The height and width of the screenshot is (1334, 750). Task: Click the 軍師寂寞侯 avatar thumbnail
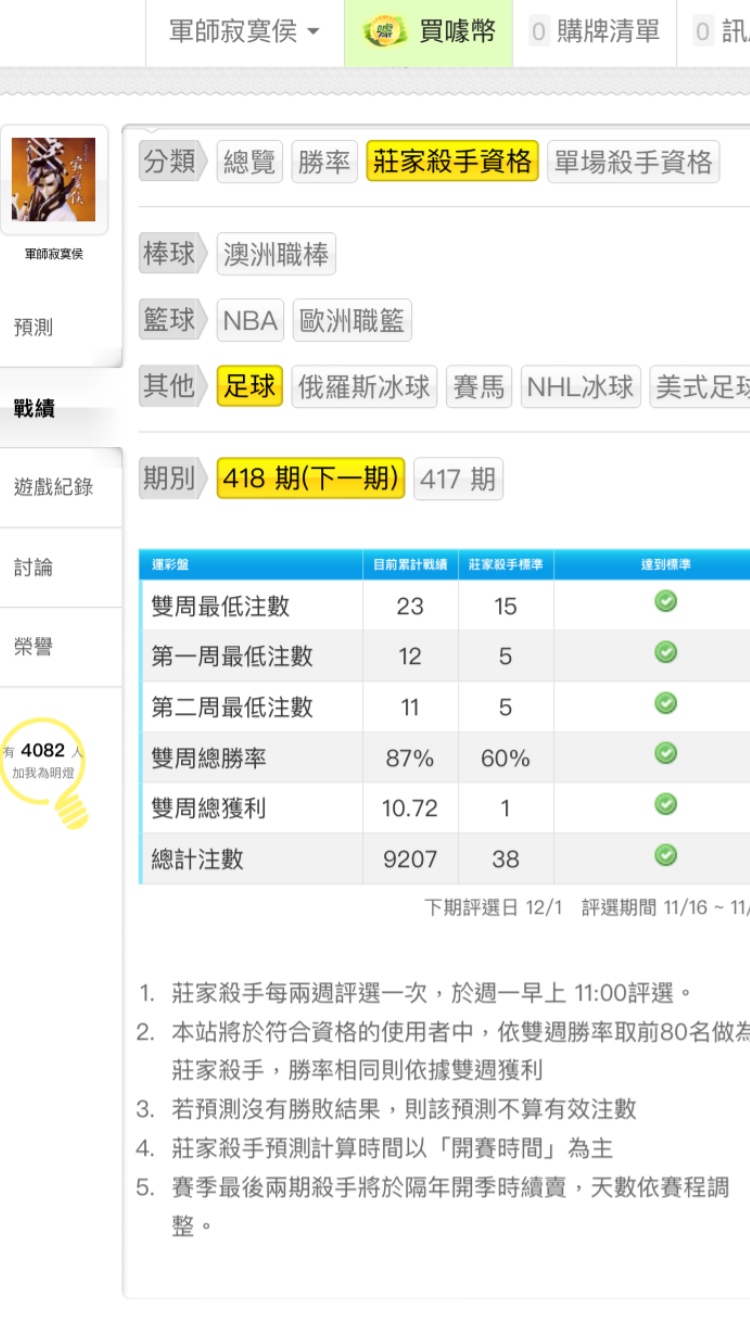(54, 180)
